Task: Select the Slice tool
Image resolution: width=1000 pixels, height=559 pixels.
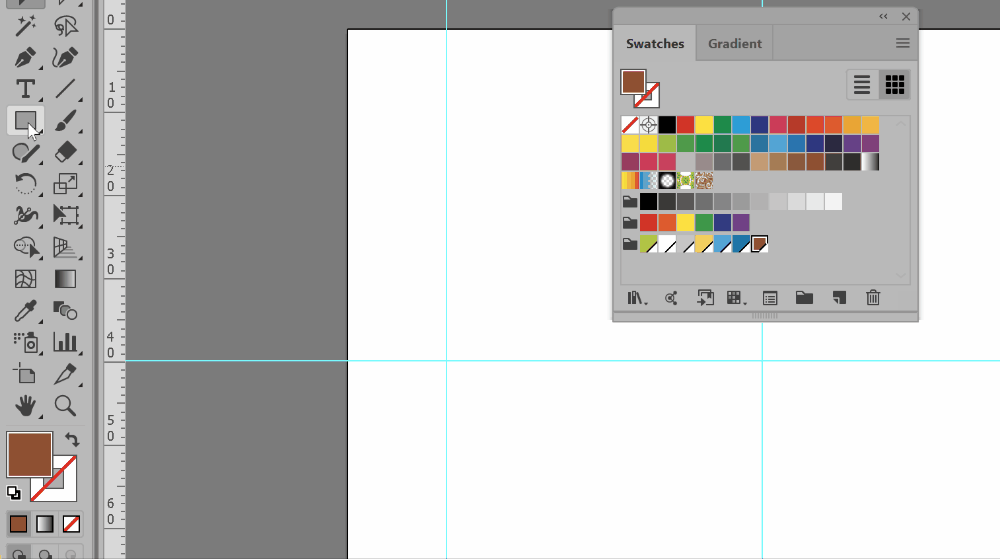Action: pyautogui.click(x=65, y=374)
